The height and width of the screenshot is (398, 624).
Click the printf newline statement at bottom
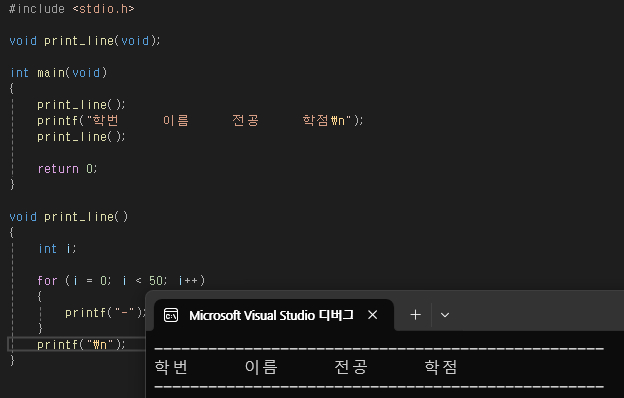pyautogui.click(x=81, y=345)
